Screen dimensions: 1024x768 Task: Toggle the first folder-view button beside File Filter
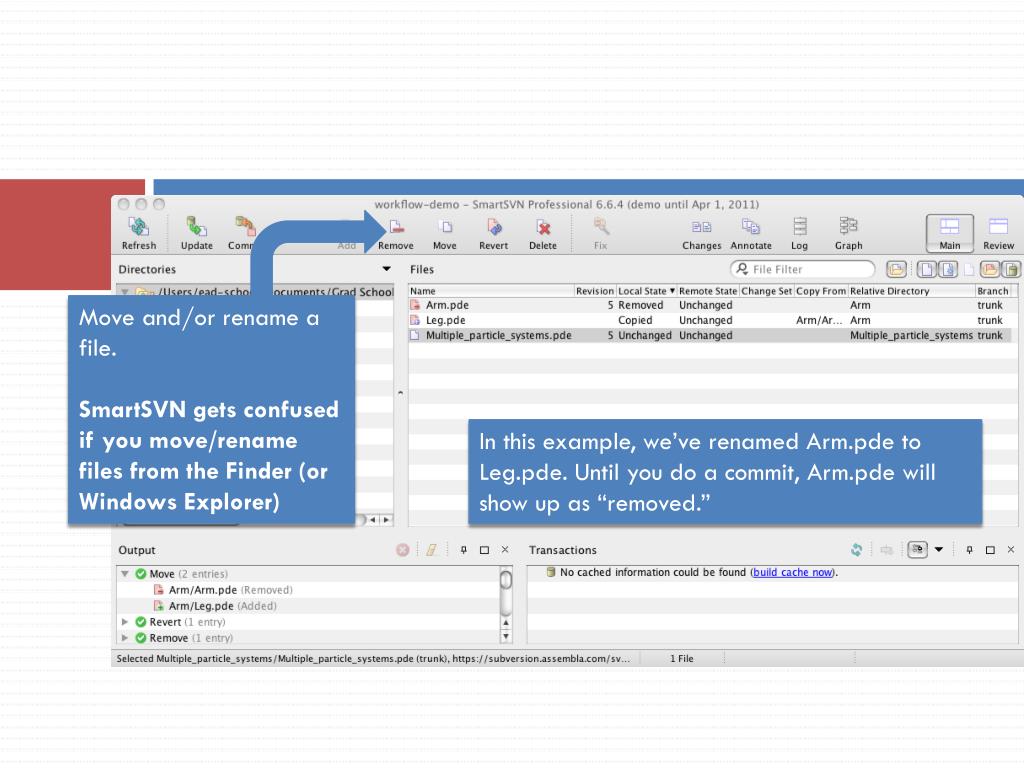896,269
